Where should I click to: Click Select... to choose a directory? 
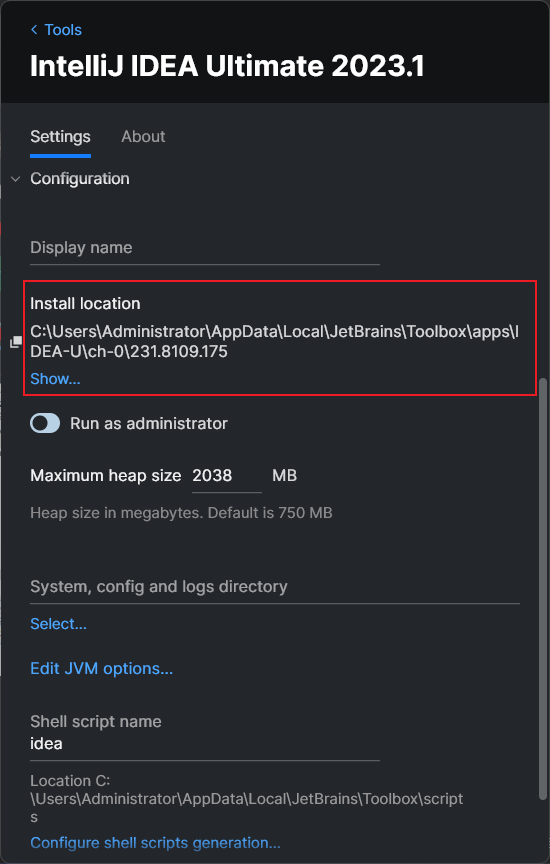click(x=58, y=624)
